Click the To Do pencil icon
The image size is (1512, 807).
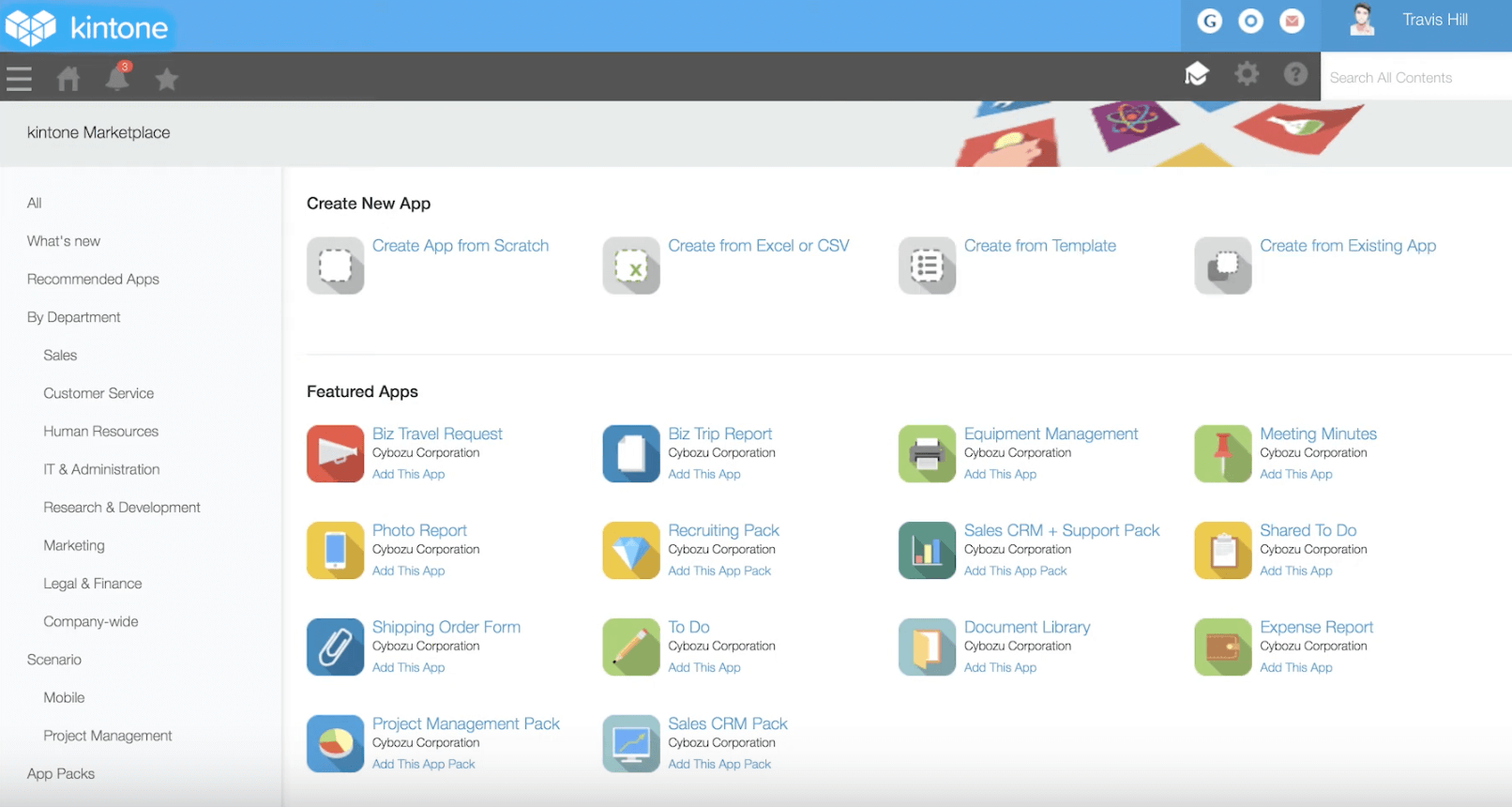coord(631,647)
